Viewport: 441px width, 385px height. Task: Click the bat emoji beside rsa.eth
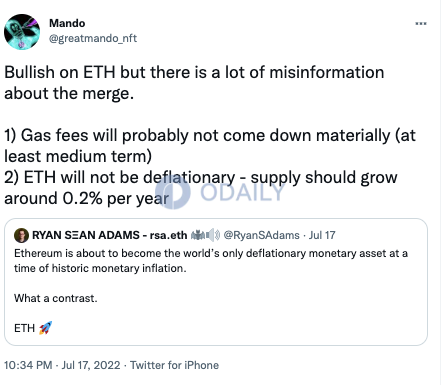(x=198, y=235)
